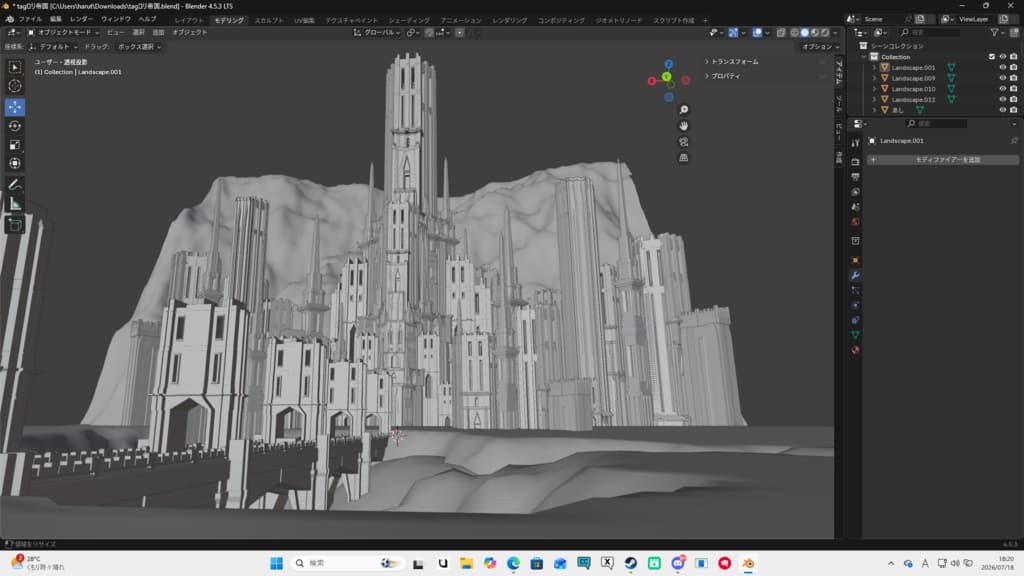Switch perspective/orthographic grid icon
The height and width of the screenshot is (576, 1024).
pyautogui.click(x=683, y=157)
